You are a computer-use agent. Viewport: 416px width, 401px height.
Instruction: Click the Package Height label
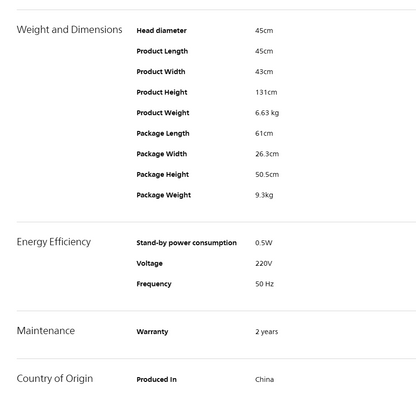point(163,175)
